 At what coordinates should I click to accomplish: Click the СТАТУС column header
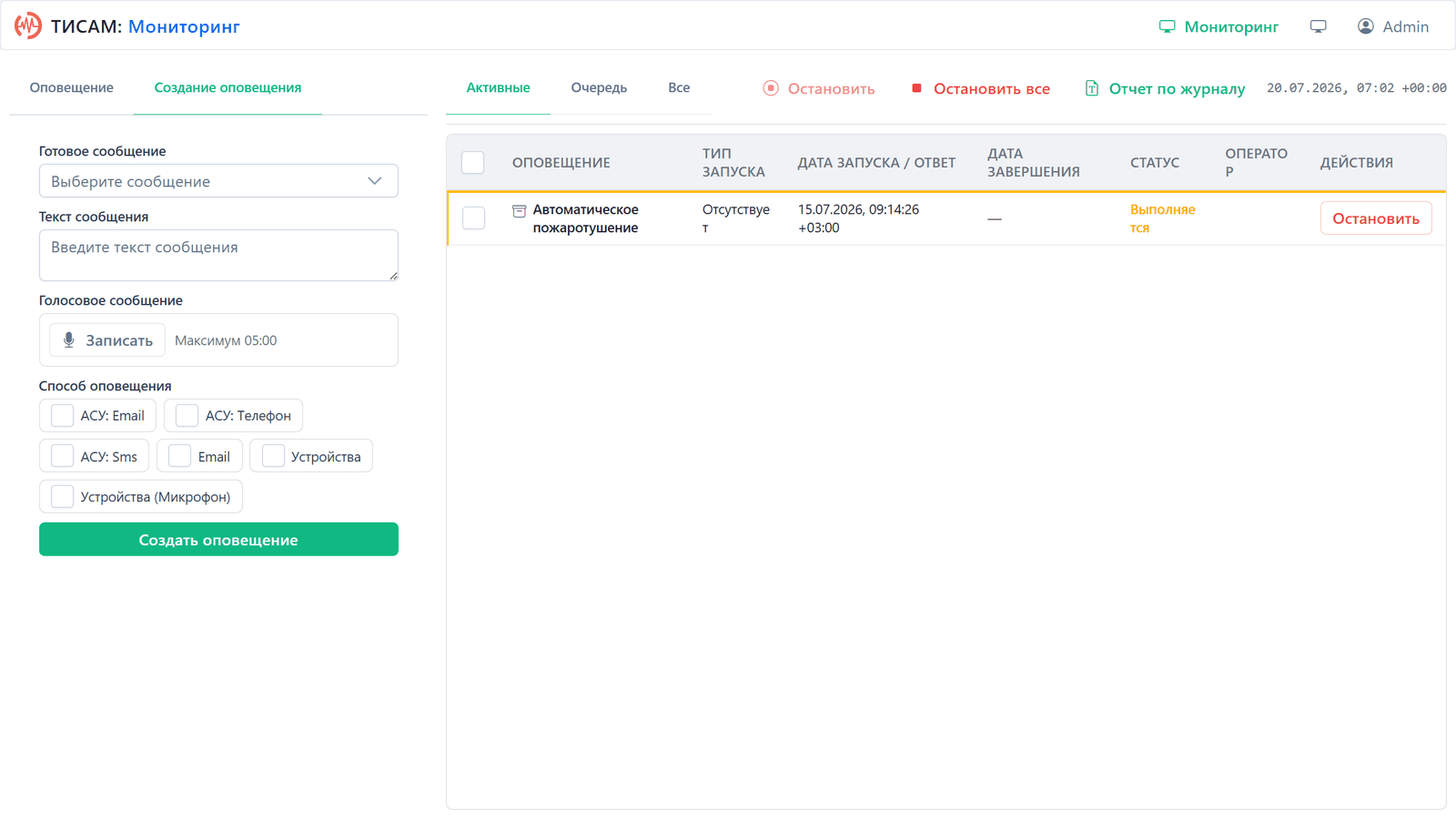[x=1155, y=163]
